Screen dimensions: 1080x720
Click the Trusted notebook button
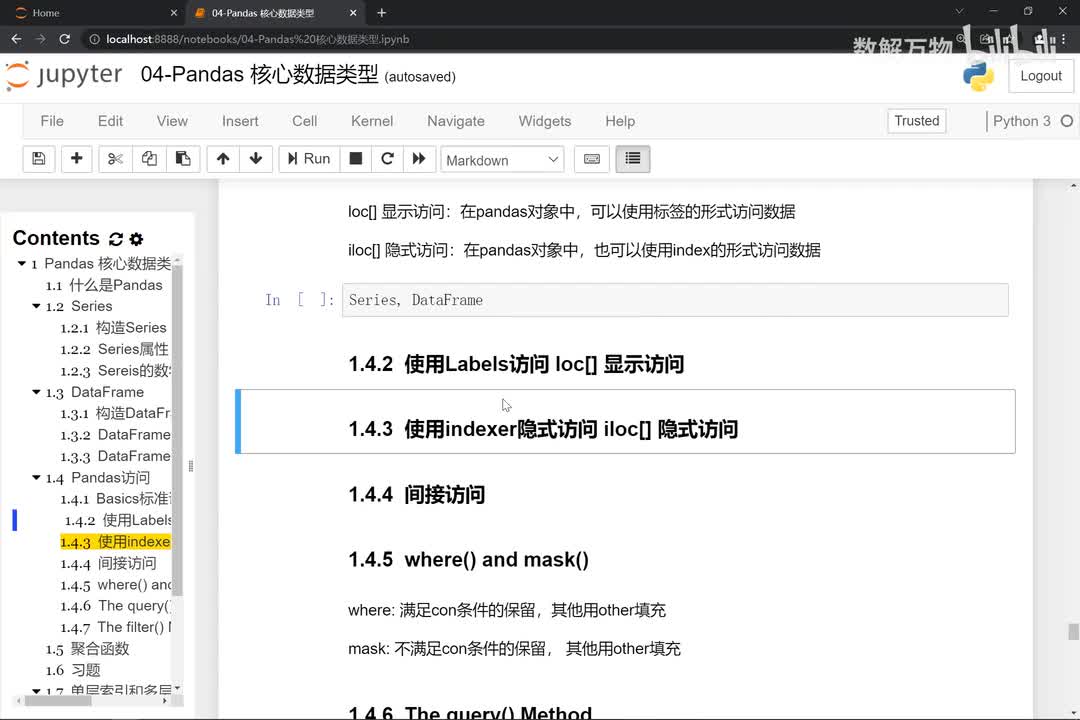point(917,121)
